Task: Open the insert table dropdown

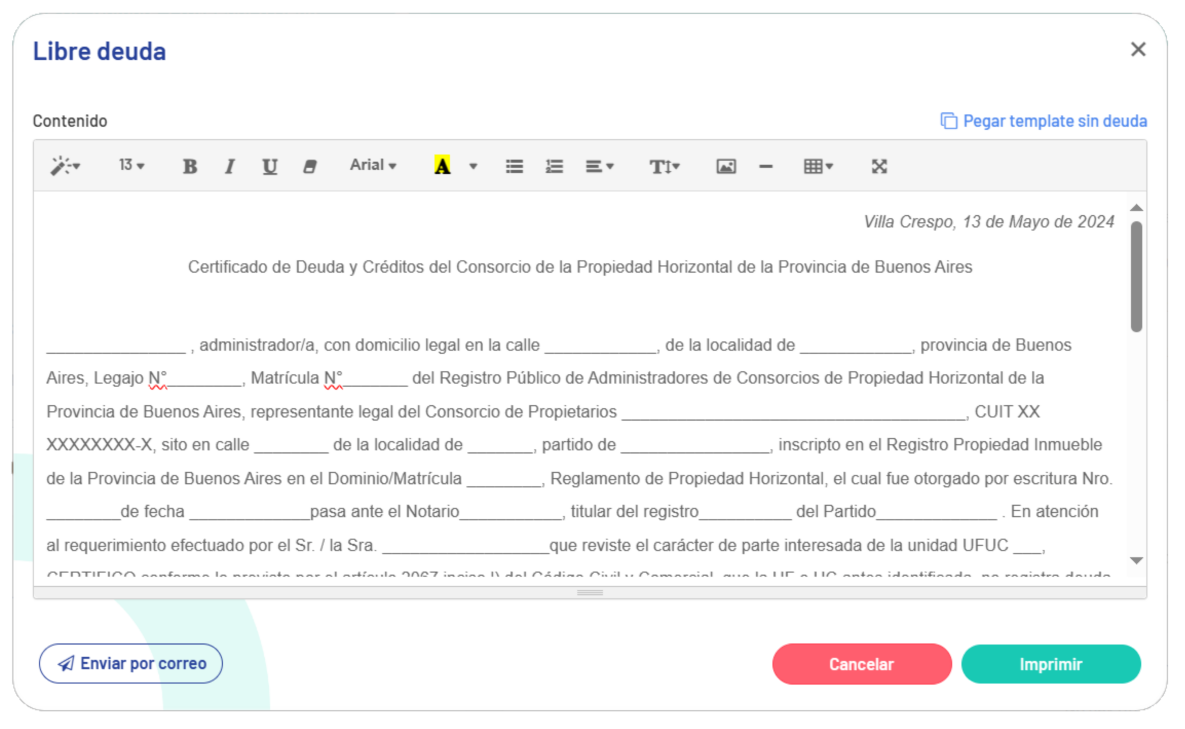Action: [818, 166]
